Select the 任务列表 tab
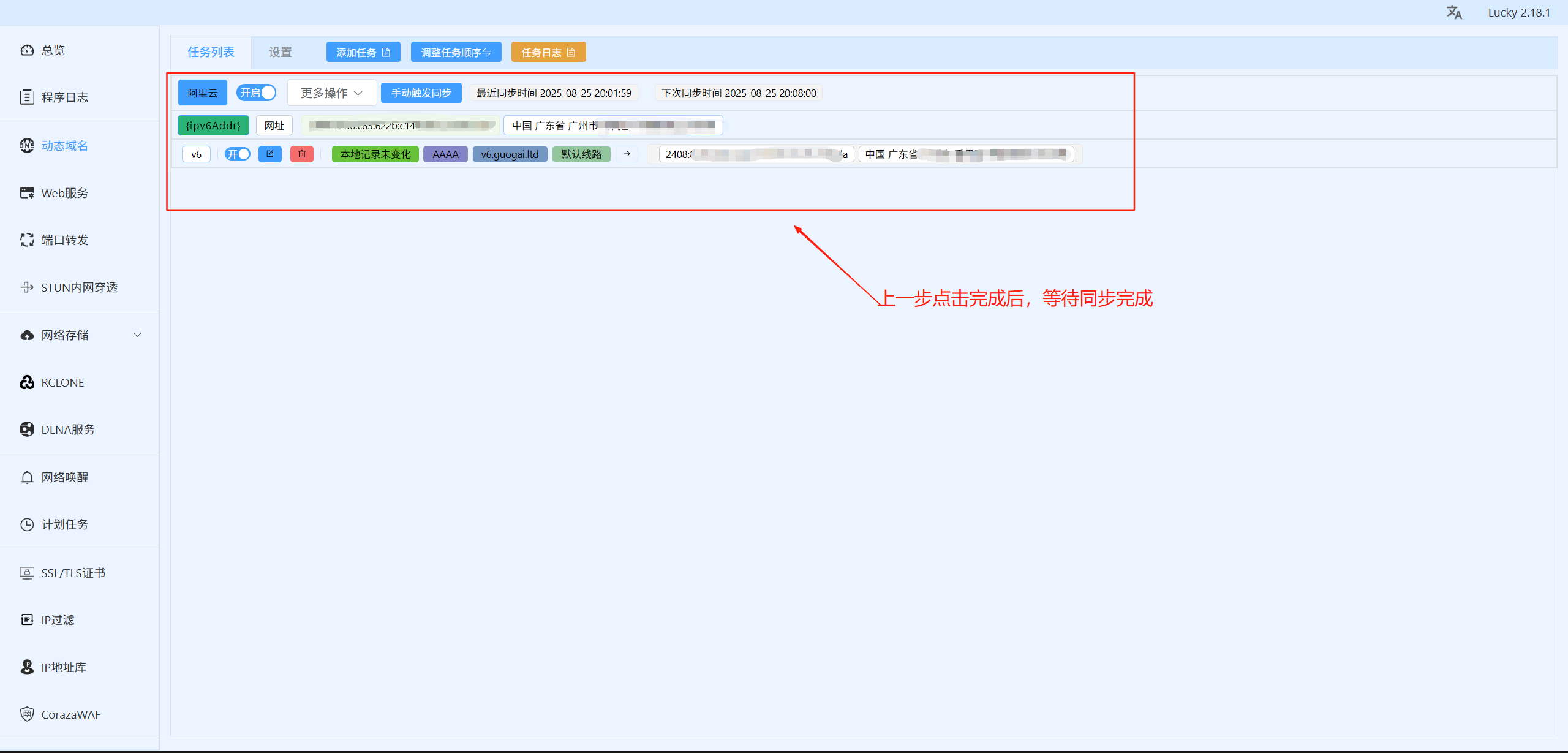 pyautogui.click(x=211, y=52)
